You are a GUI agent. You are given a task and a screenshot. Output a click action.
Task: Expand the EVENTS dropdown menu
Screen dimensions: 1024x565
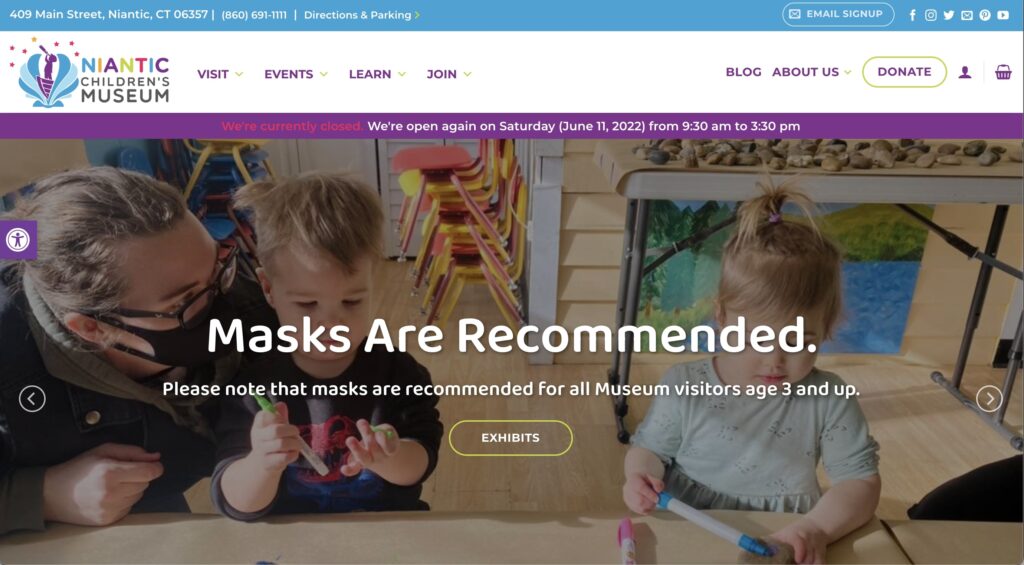click(296, 74)
